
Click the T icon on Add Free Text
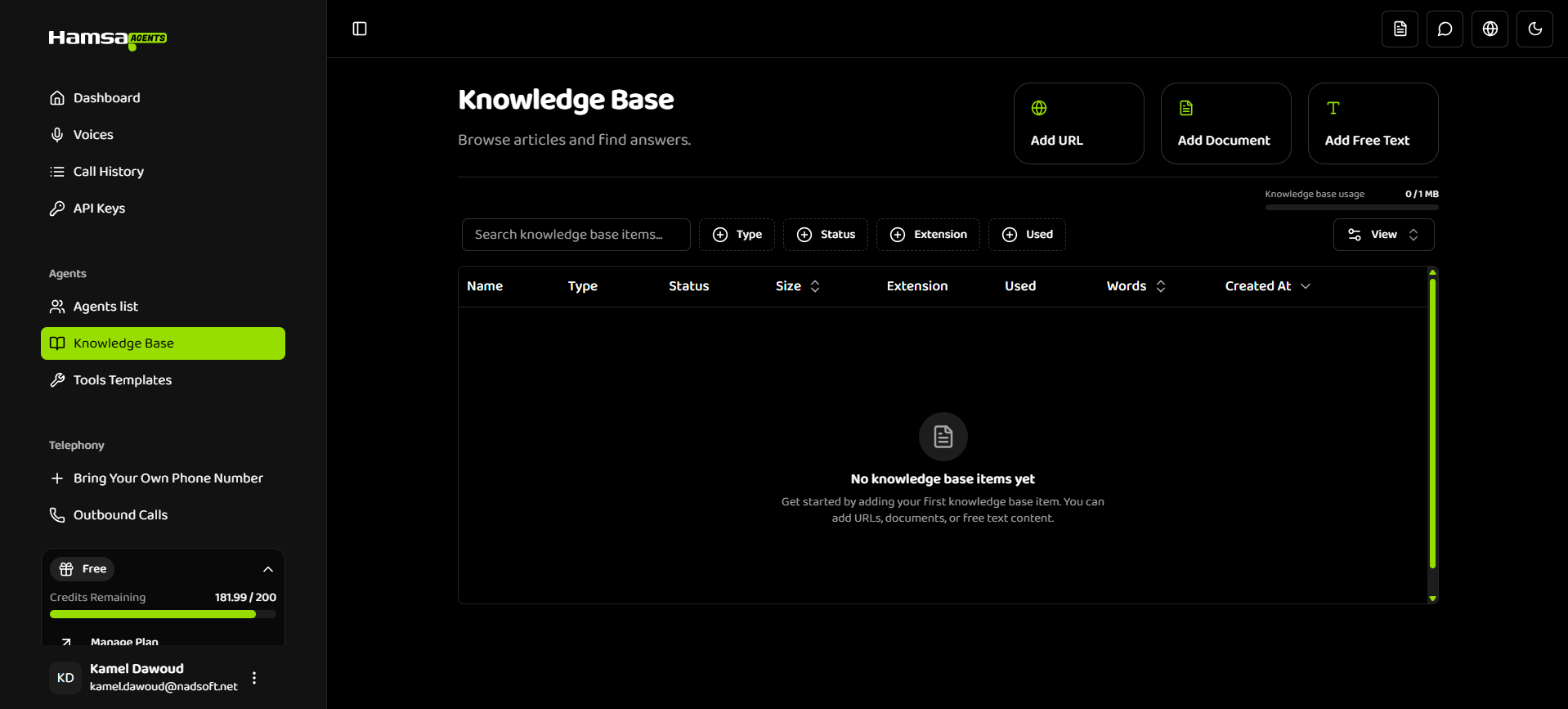pos(1333,108)
